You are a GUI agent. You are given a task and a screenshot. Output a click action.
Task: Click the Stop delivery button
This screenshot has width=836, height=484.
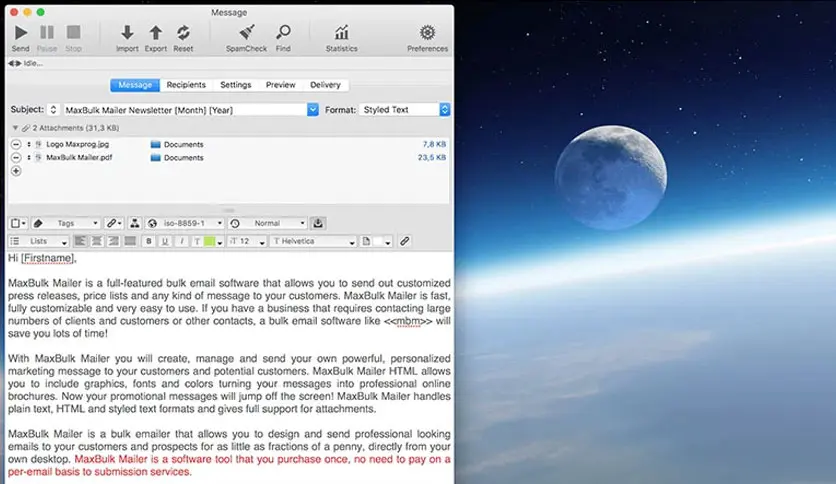tap(74, 33)
